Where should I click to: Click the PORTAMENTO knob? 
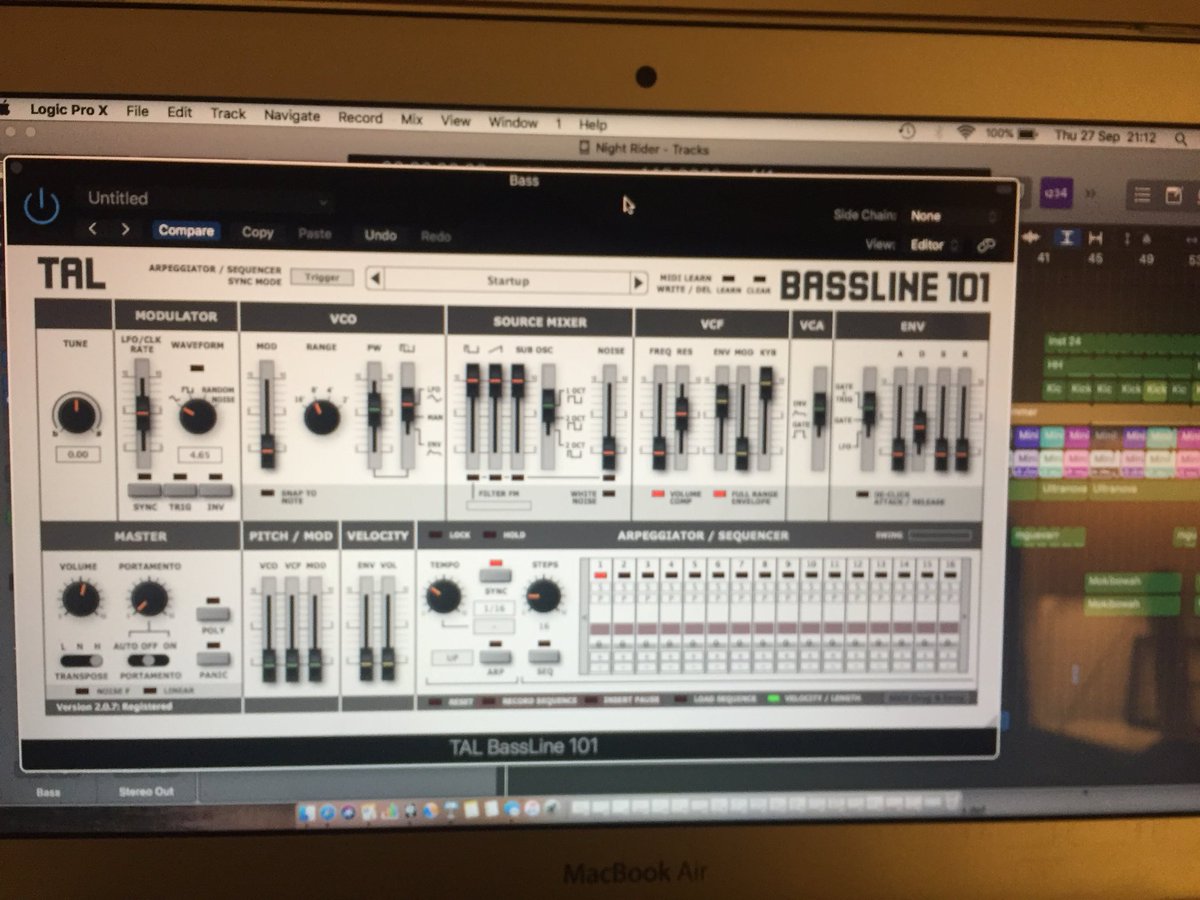tap(148, 599)
